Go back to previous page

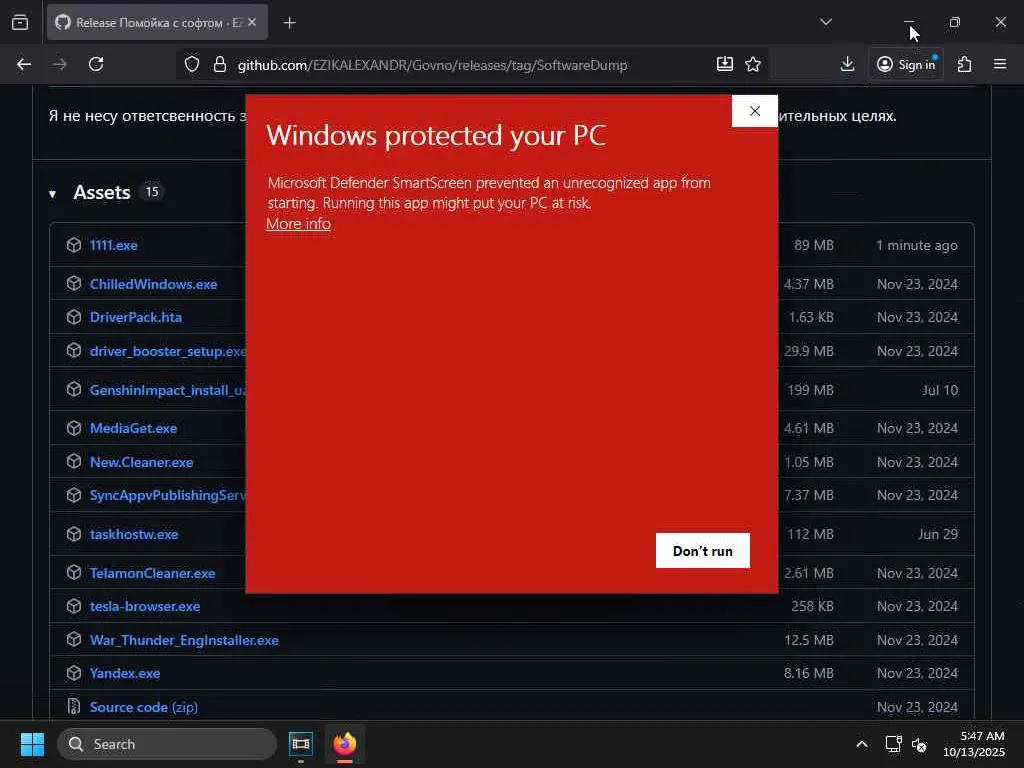tap(24, 64)
